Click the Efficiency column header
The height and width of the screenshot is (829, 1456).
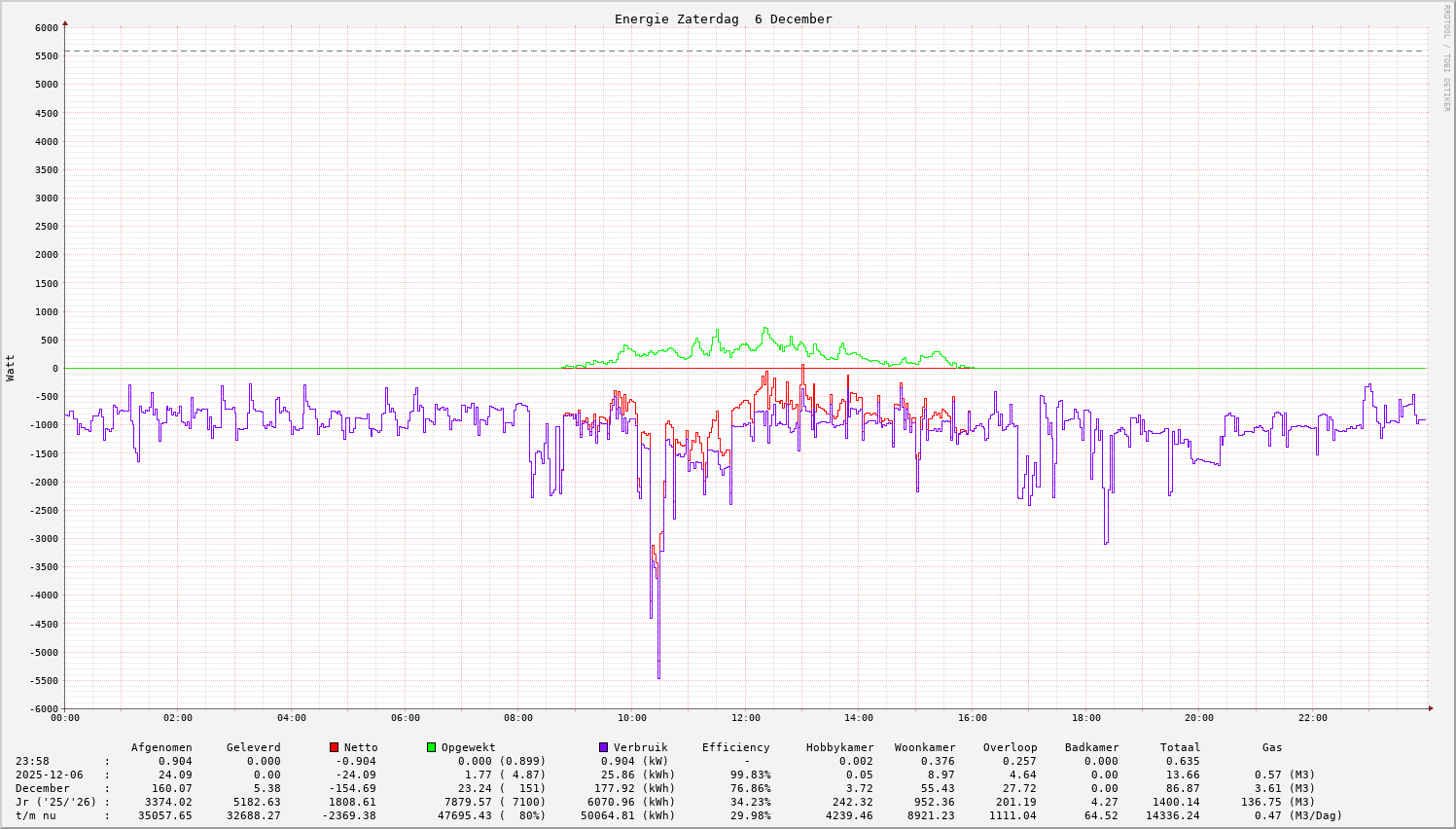(x=735, y=748)
